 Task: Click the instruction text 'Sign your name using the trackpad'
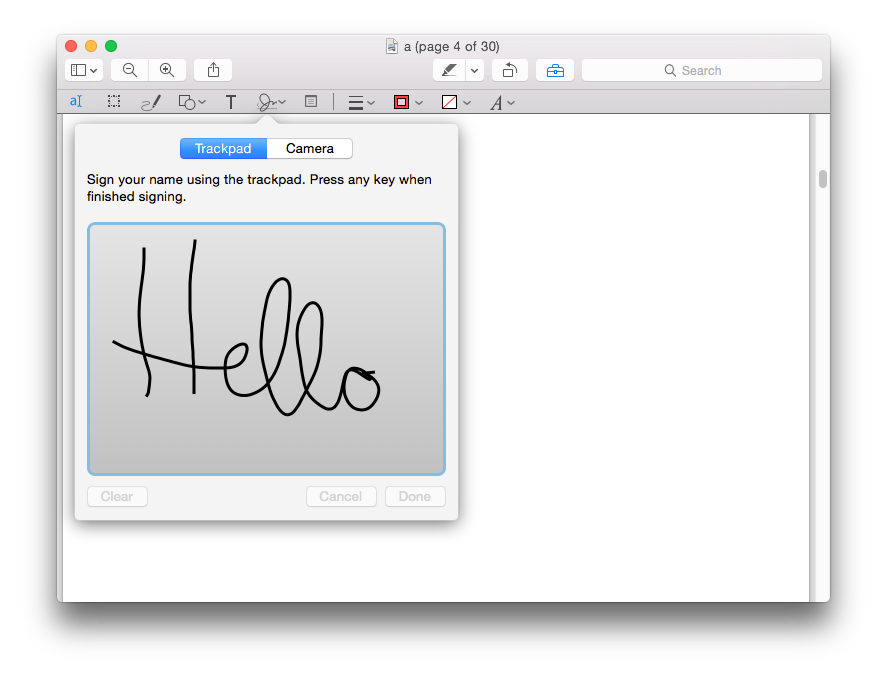click(x=195, y=180)
